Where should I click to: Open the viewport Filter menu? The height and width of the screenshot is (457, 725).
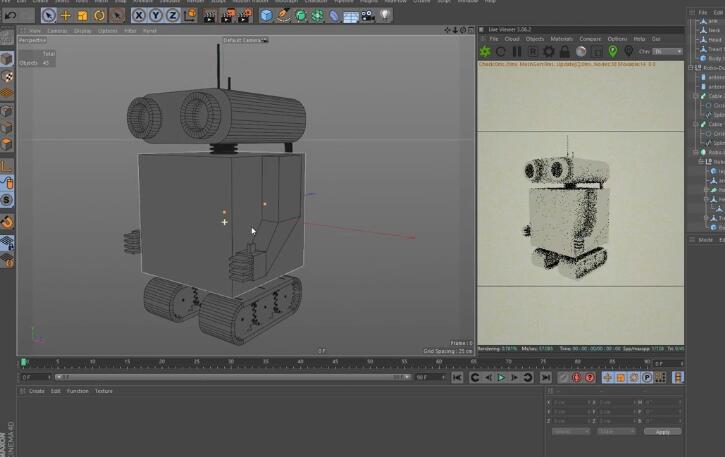[x=130, y=31]
